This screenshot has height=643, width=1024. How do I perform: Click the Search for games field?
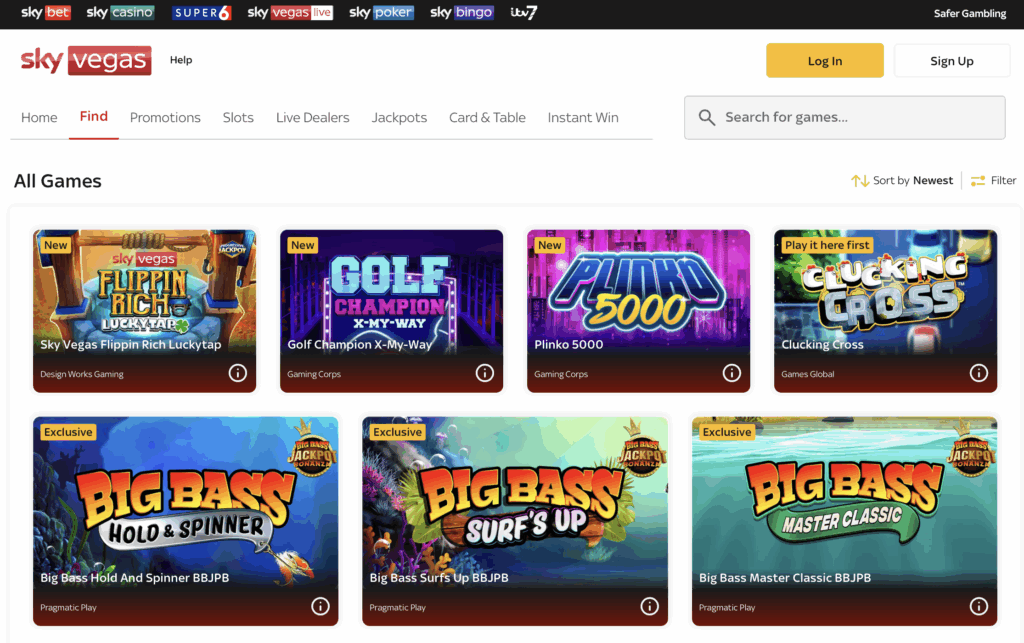[845, 118]
